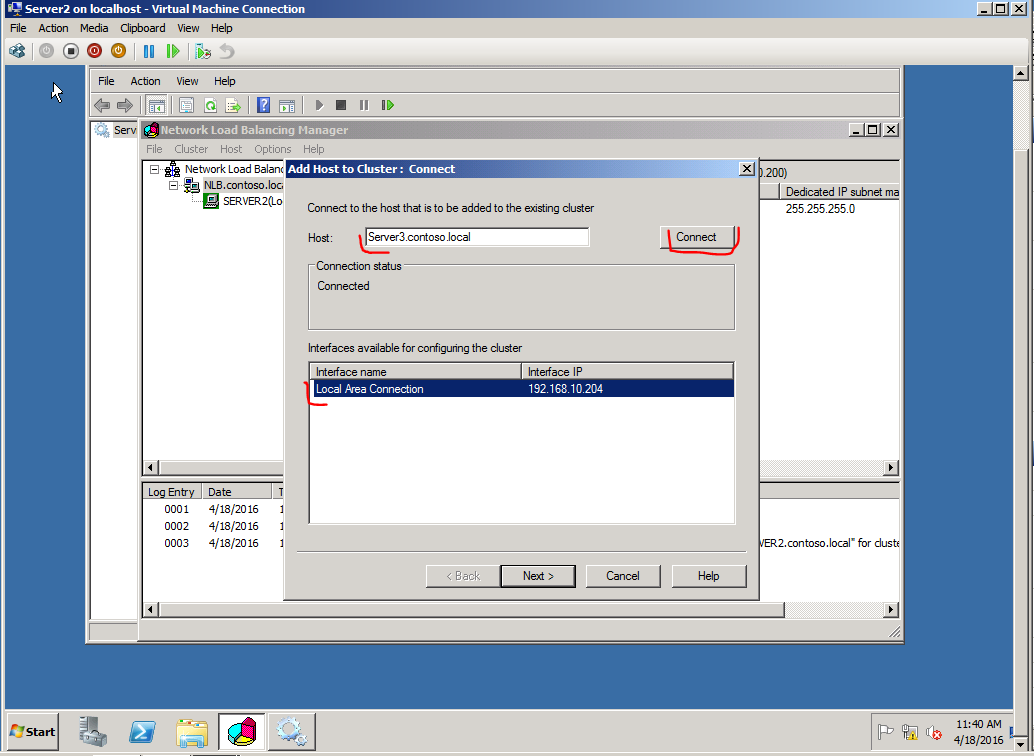The height and width of the screenshot is (756, 1034).
Task: Open View menu of Virtual Machine Connection
Action: 188,28
